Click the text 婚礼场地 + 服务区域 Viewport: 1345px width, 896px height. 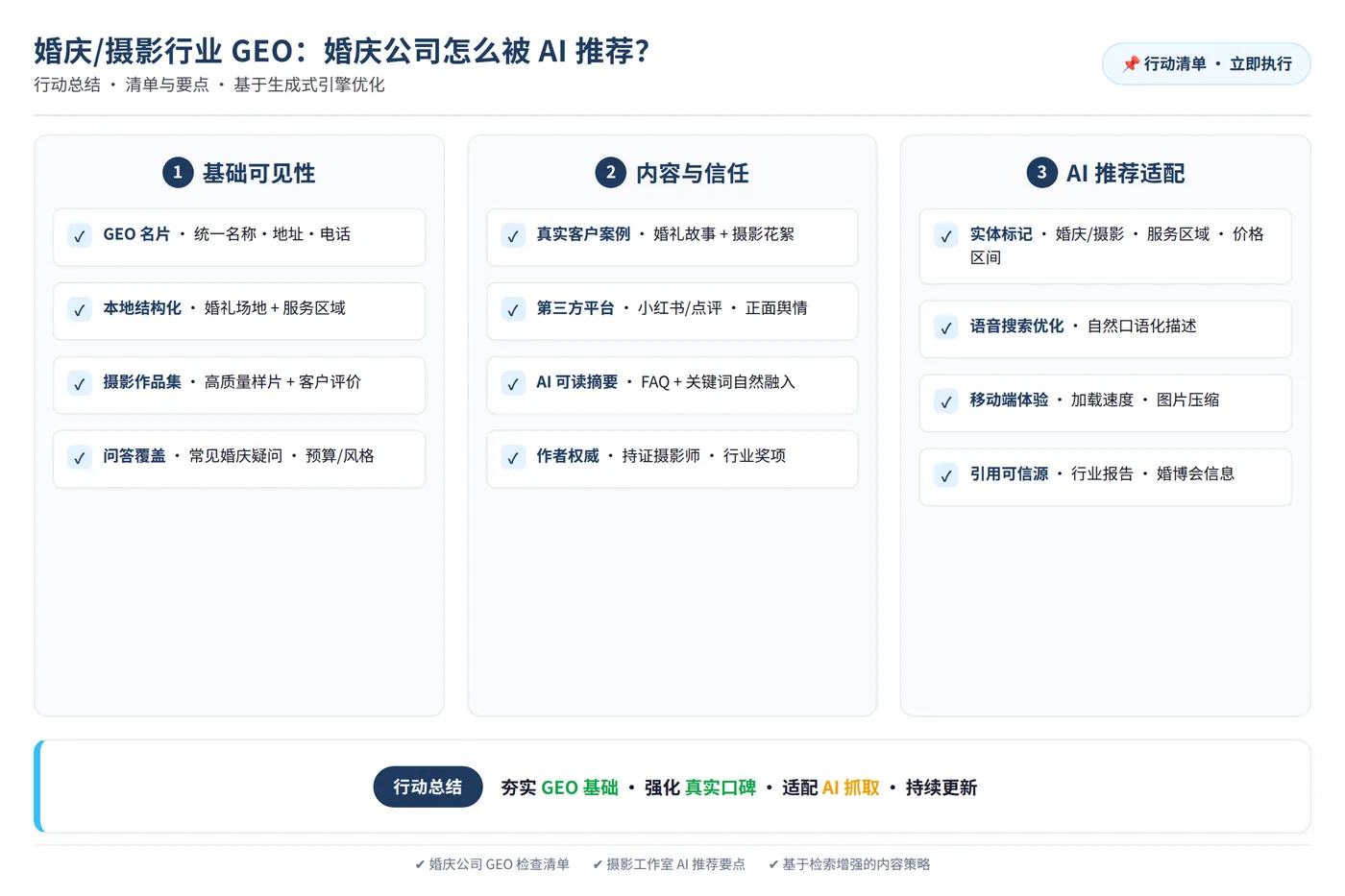point(275,308)
